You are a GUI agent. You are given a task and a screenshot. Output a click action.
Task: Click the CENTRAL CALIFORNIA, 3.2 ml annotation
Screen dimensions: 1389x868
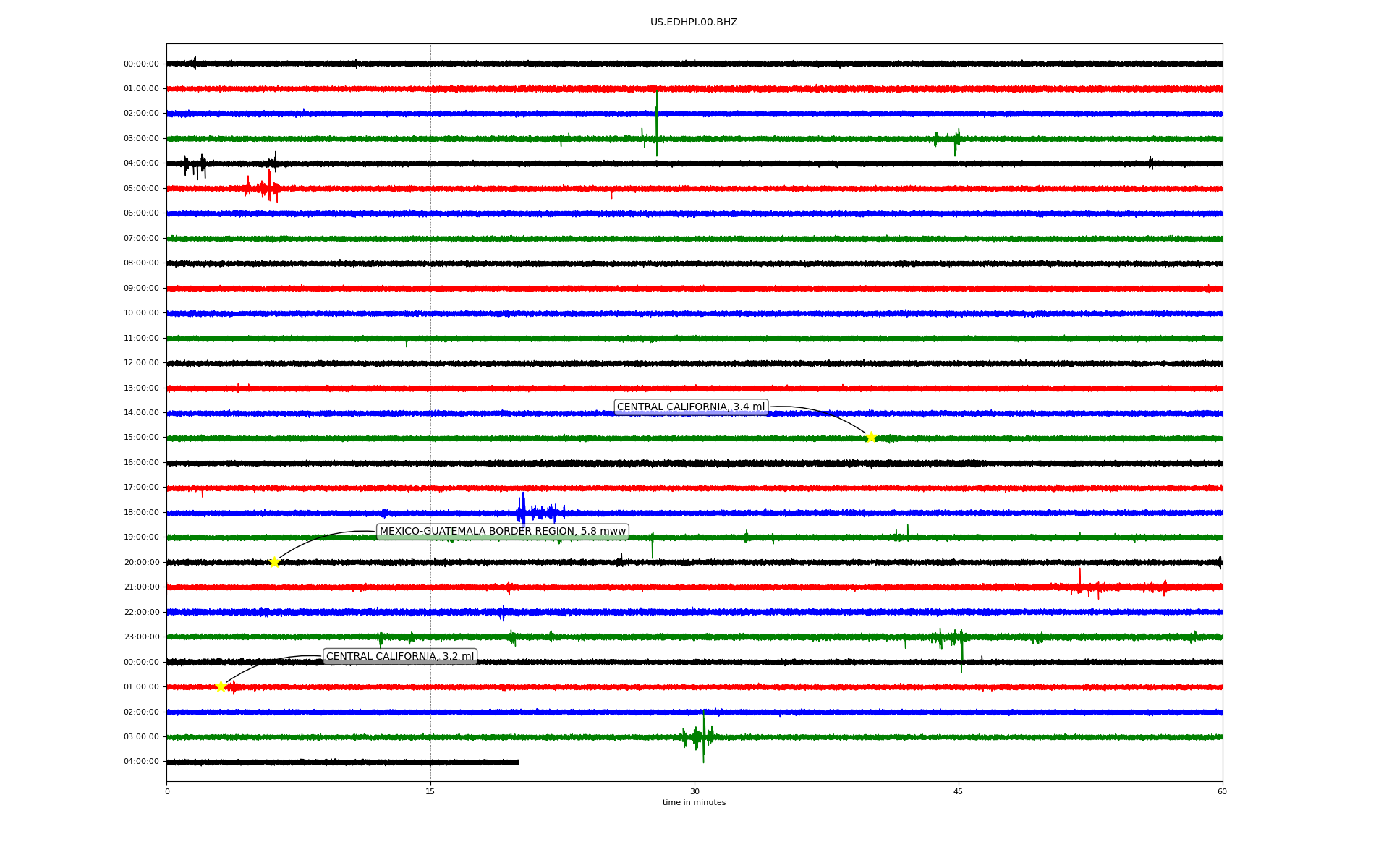pos(399,657)
